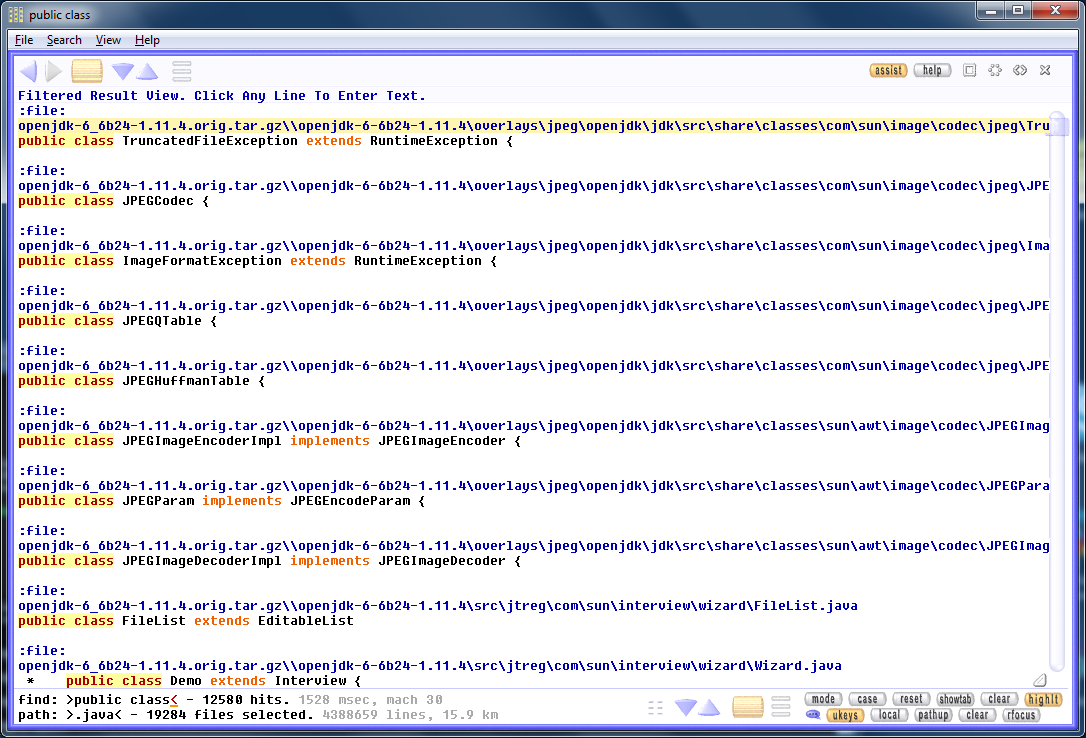1086x738 pixels.
Task: Click the angle brackets icon at top right
Action: [1020, 70]
